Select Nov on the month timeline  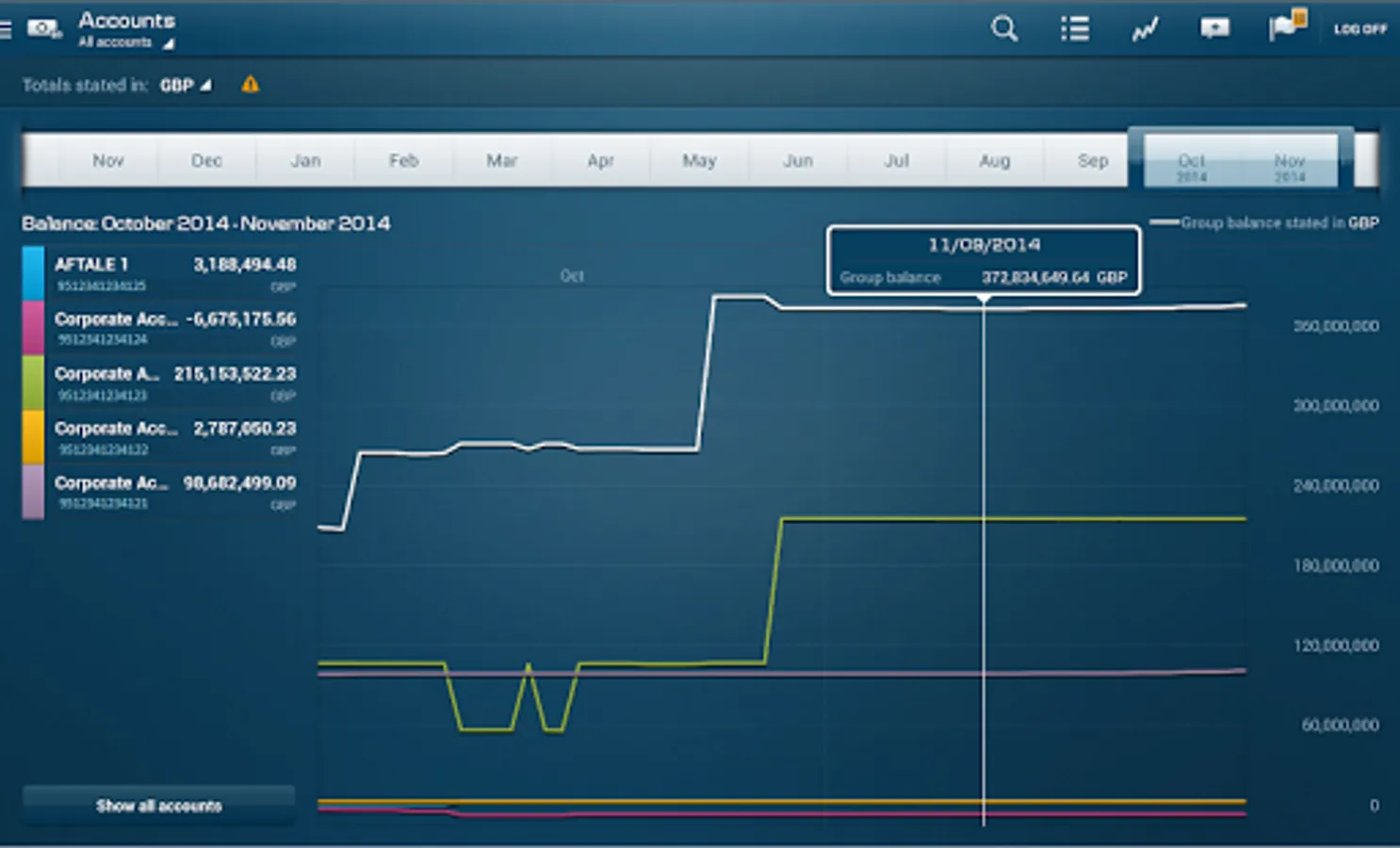(108, 161)
